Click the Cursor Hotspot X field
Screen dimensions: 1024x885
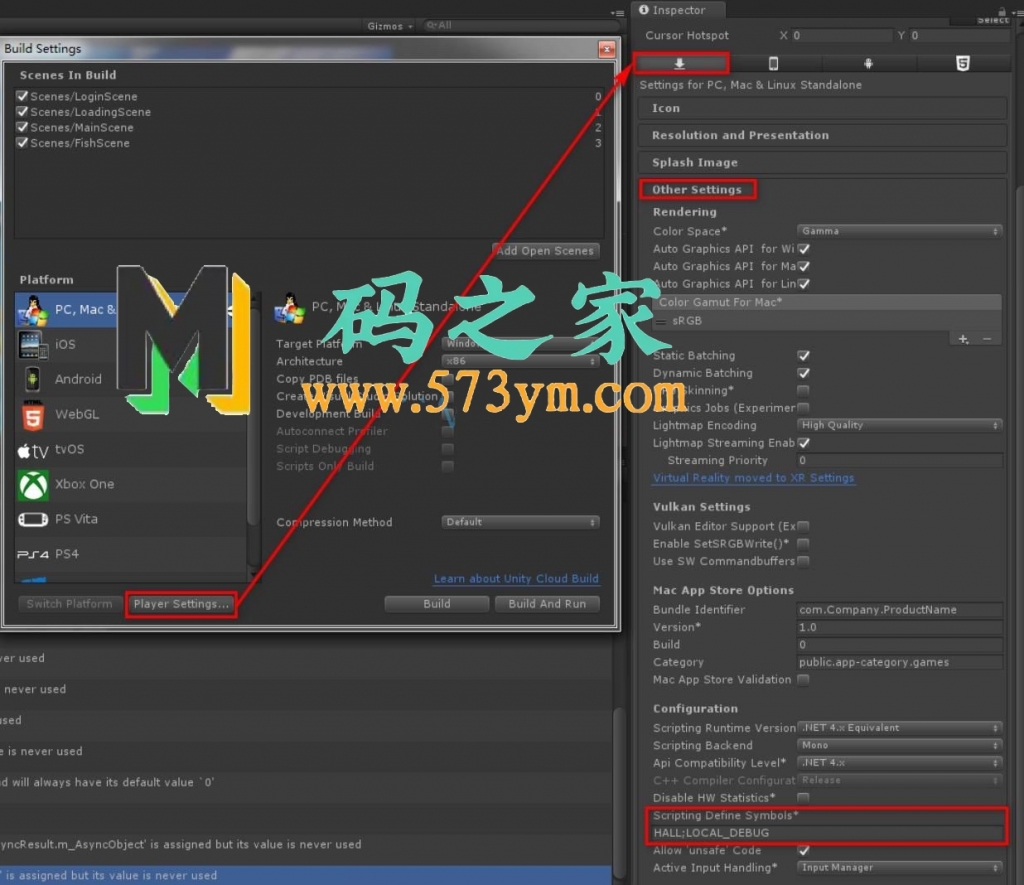tap(841, 35)
